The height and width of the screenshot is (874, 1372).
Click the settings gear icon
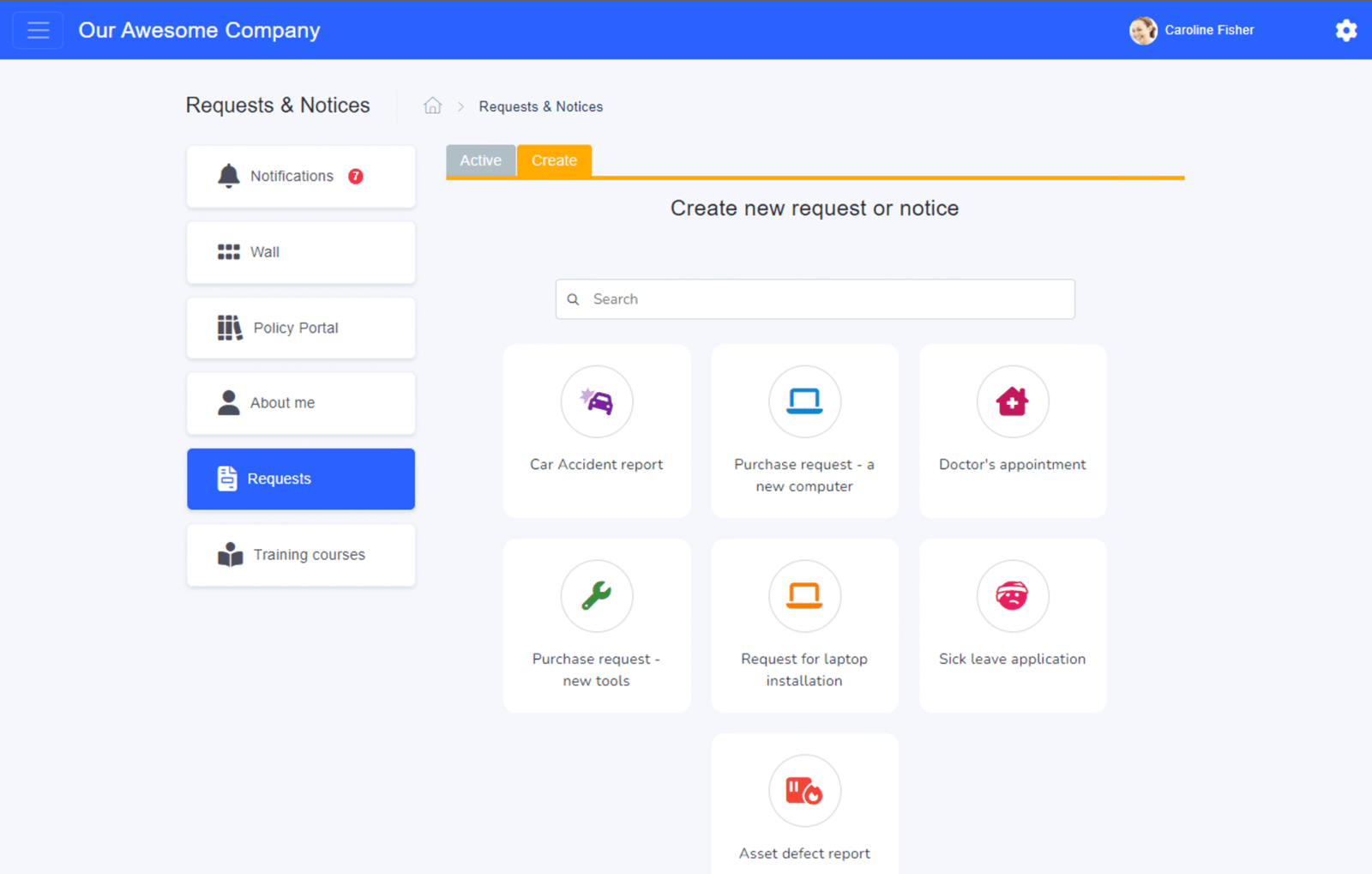1345,31
